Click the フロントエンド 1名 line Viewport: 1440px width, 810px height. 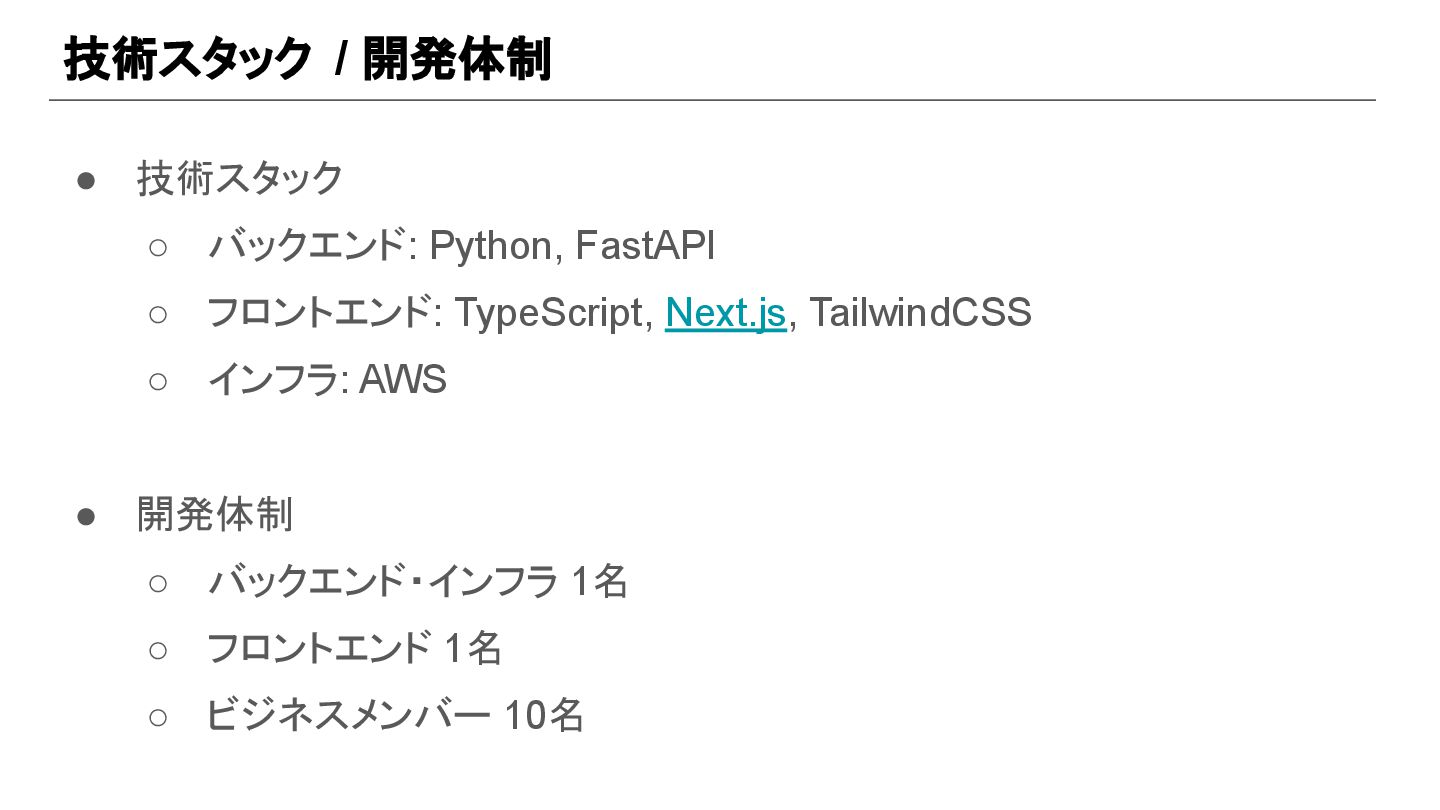pos(354,649)
